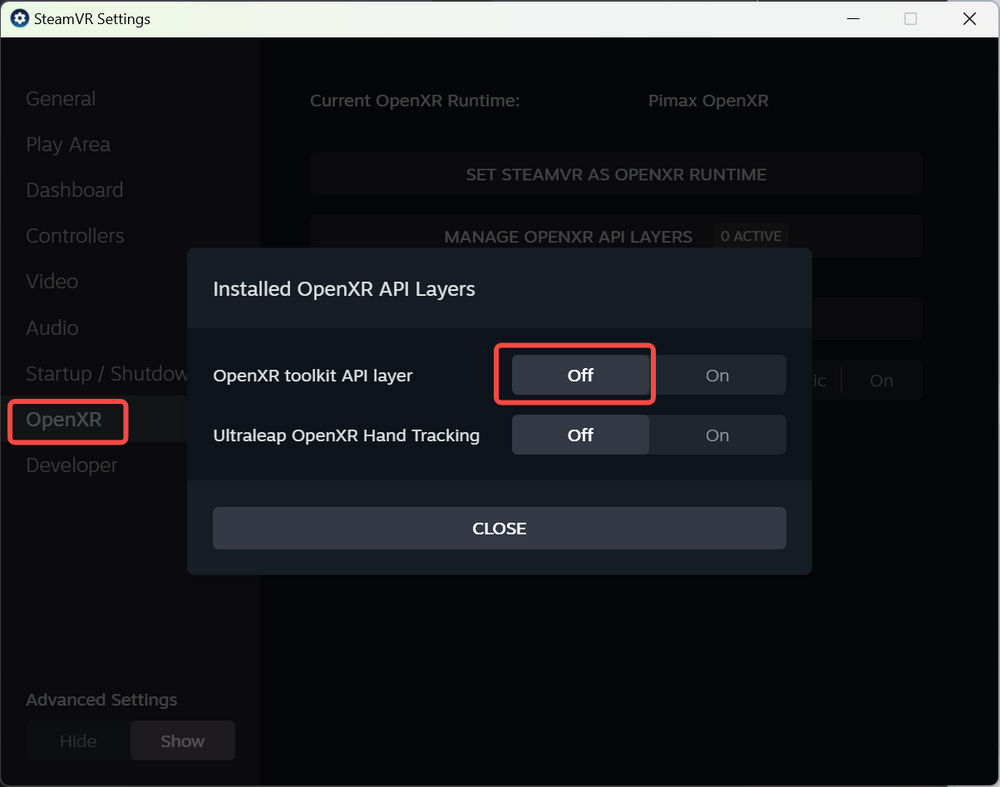Click Manage OpenXR API Layers button
1000x787 pixels.
(x=616, y=236)
